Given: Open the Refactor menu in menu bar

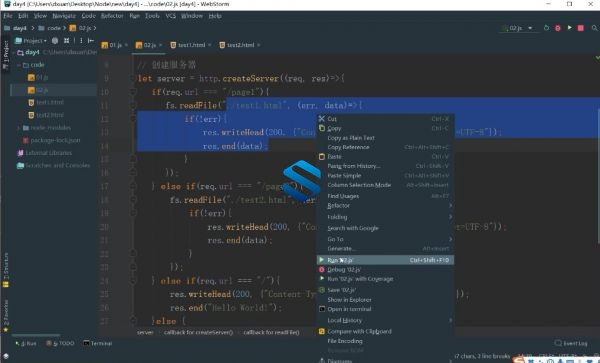Looking at the screenshot, I should (x=112, y=16).
